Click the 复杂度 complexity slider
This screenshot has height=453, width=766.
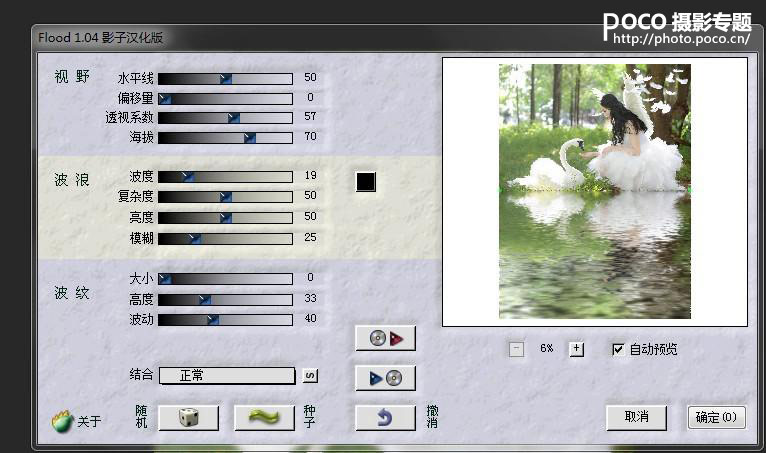[x=225, y=196]
